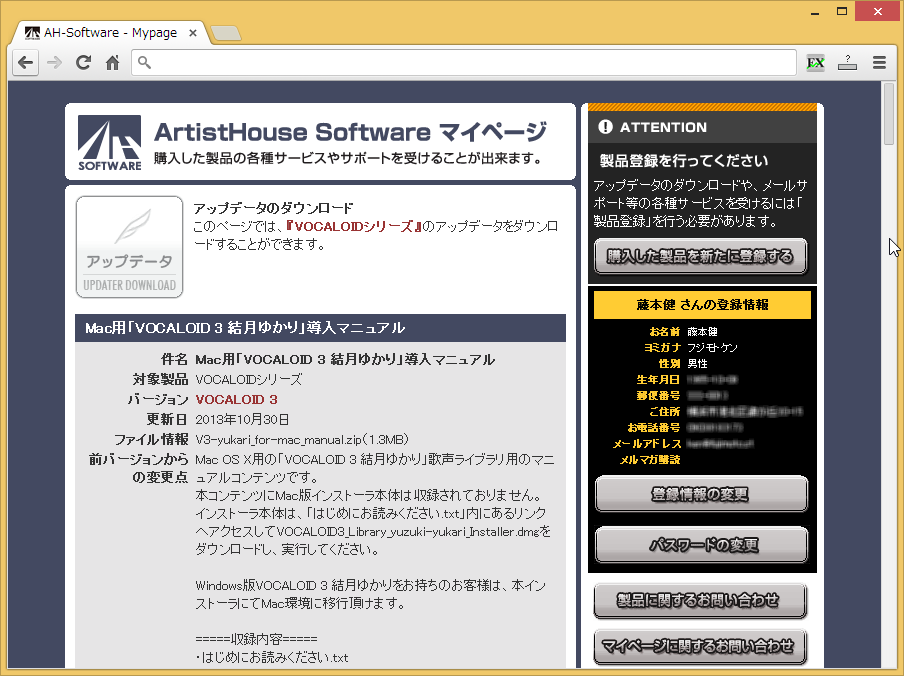Click the 件名 label
Viewport: 904px width, 676px height.
click(x=175, y=360)
